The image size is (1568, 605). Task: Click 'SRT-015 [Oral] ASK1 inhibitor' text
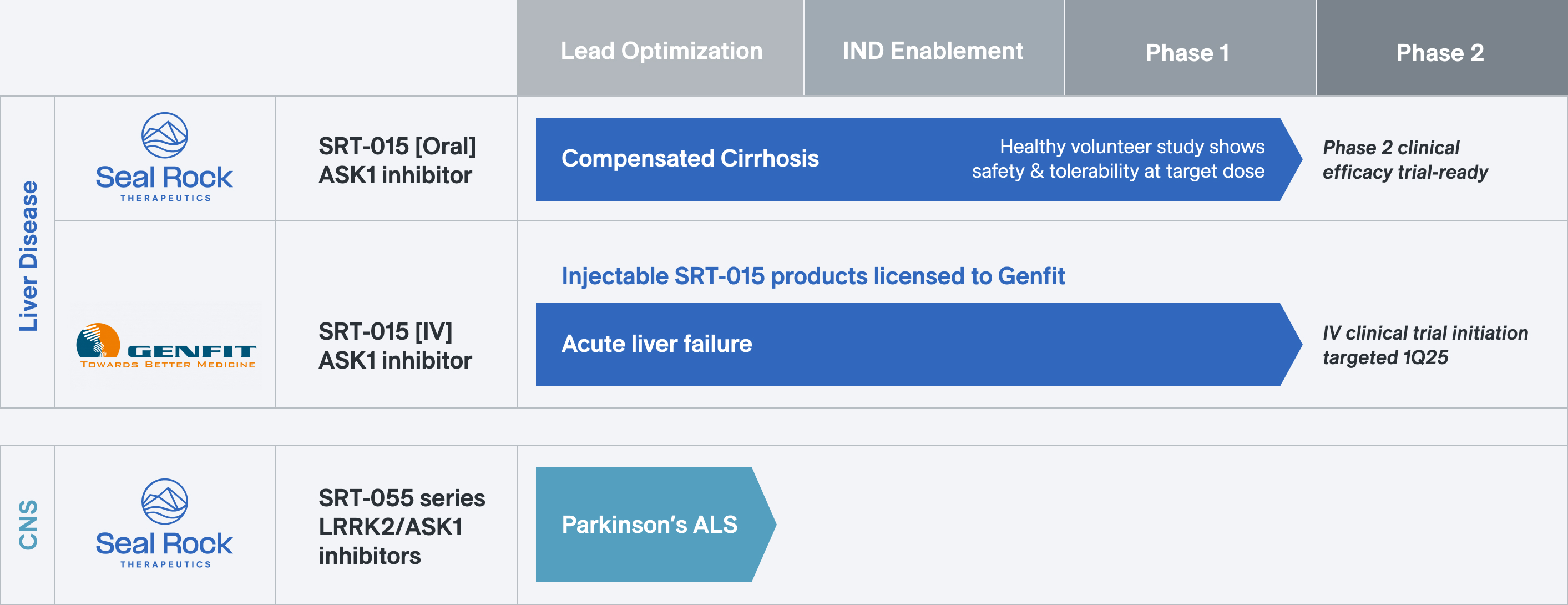point(397,160)
